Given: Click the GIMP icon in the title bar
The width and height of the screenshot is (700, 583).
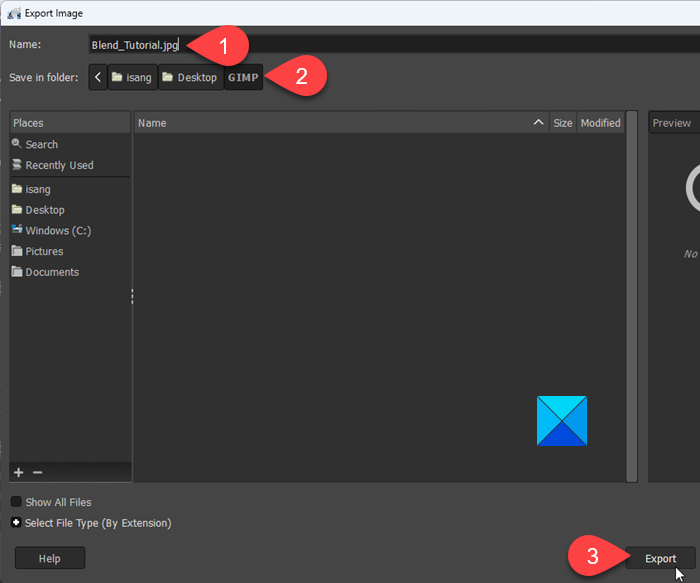Looking at the screenshot, I should 14,13.
